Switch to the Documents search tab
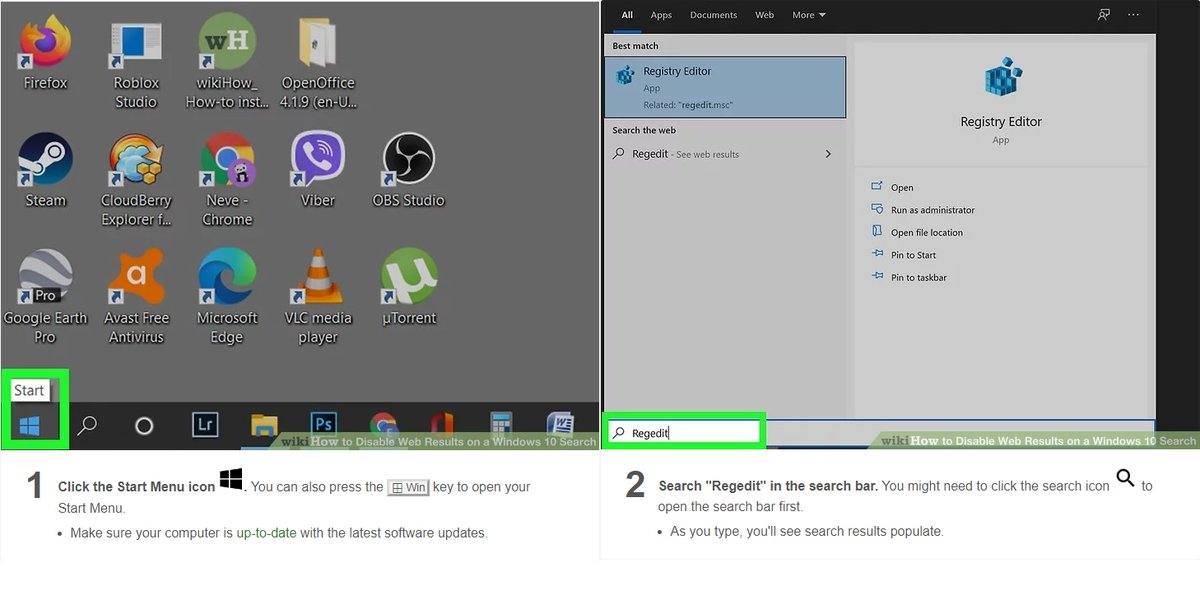This screenshot has height=614, width=1200. pyautogui.click(x=712, y=14)
